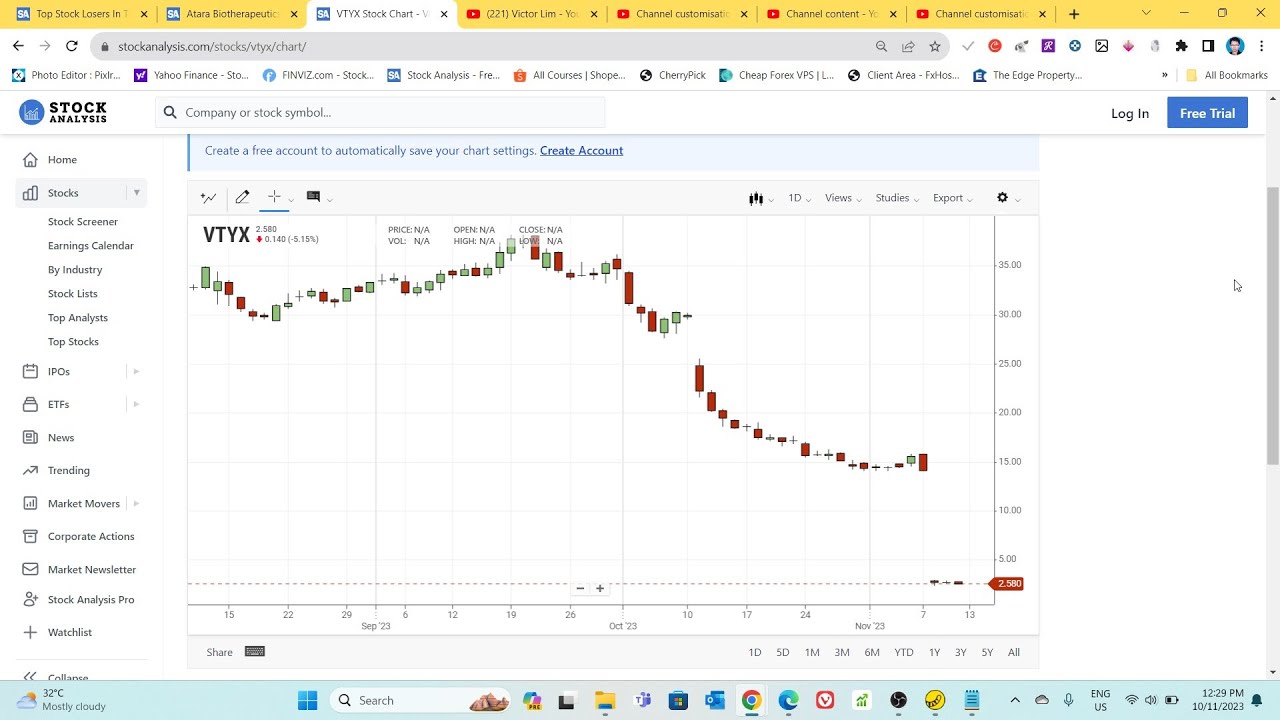Switch to Top Stock Losers tab
The height and width of the screenshot is (720, 1280).
click(x=80, y=14)
